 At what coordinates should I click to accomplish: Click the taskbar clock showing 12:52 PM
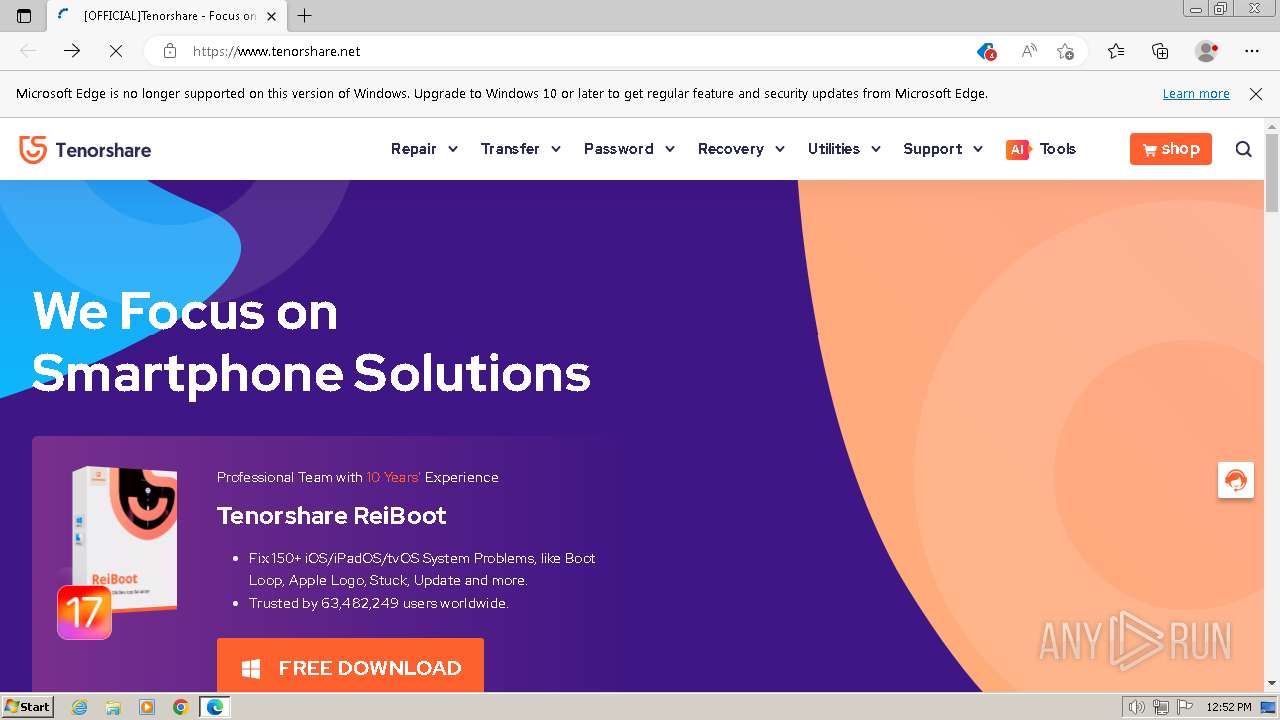[1229, 707]
